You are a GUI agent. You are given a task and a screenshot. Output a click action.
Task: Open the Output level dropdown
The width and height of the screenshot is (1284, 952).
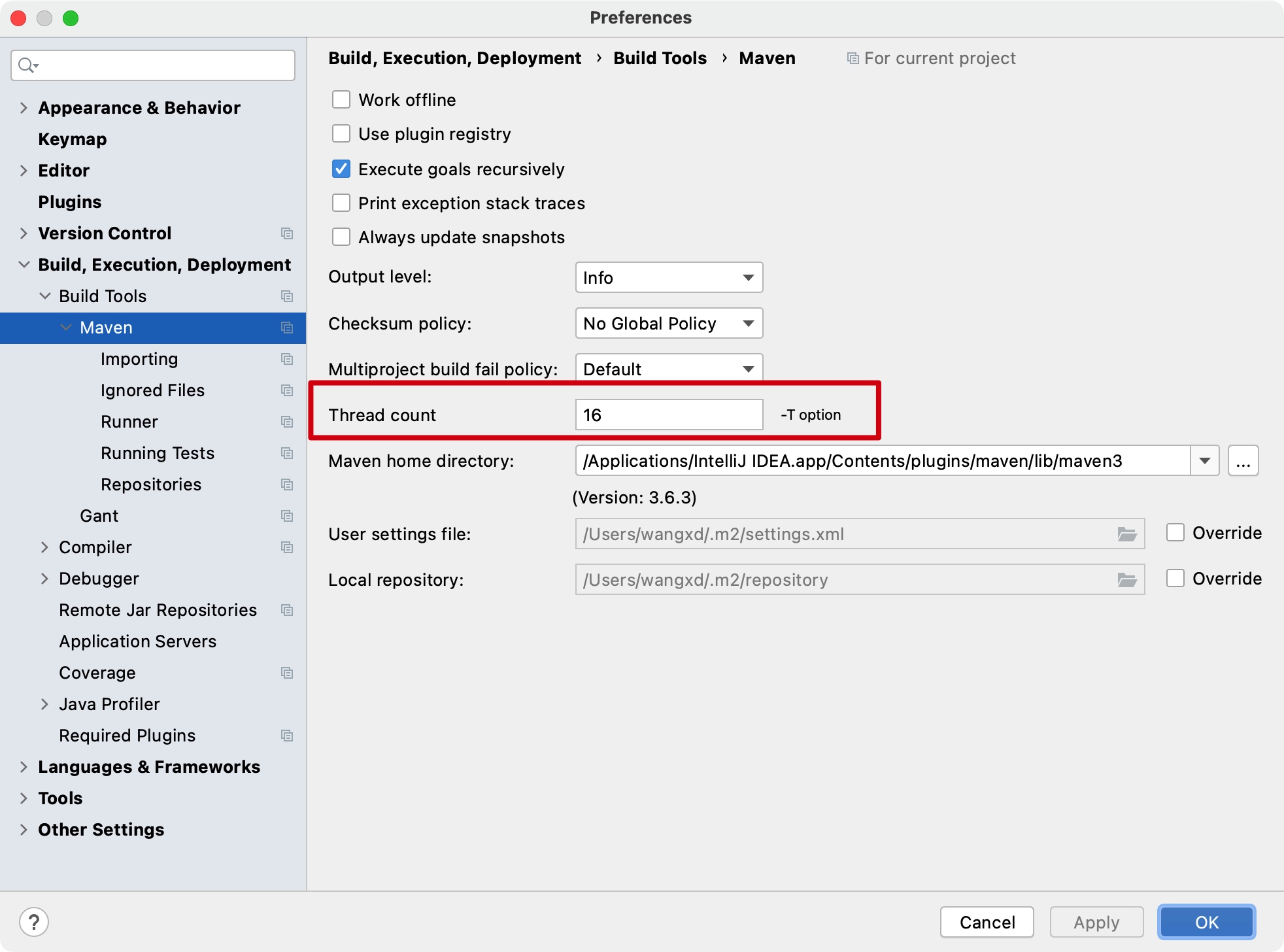(x=669, y=278)
